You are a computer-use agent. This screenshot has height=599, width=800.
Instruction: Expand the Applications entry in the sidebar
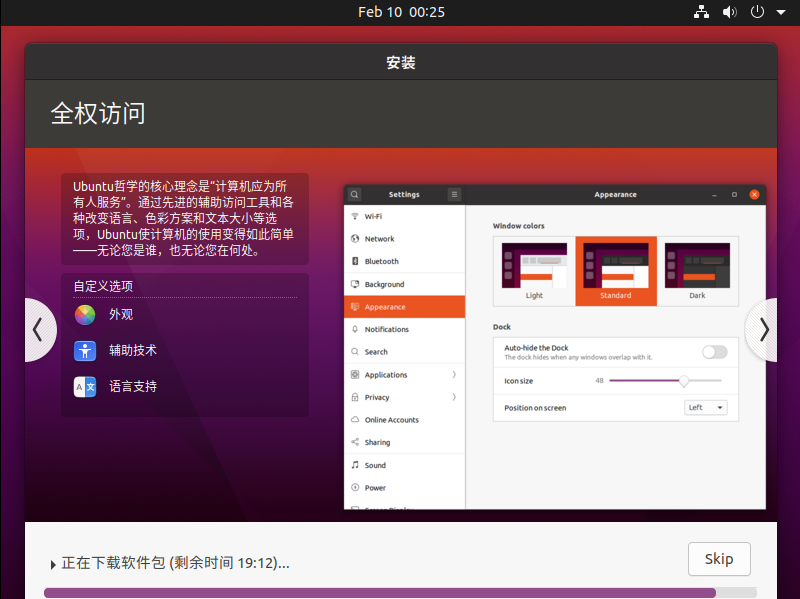click(380, 374)
